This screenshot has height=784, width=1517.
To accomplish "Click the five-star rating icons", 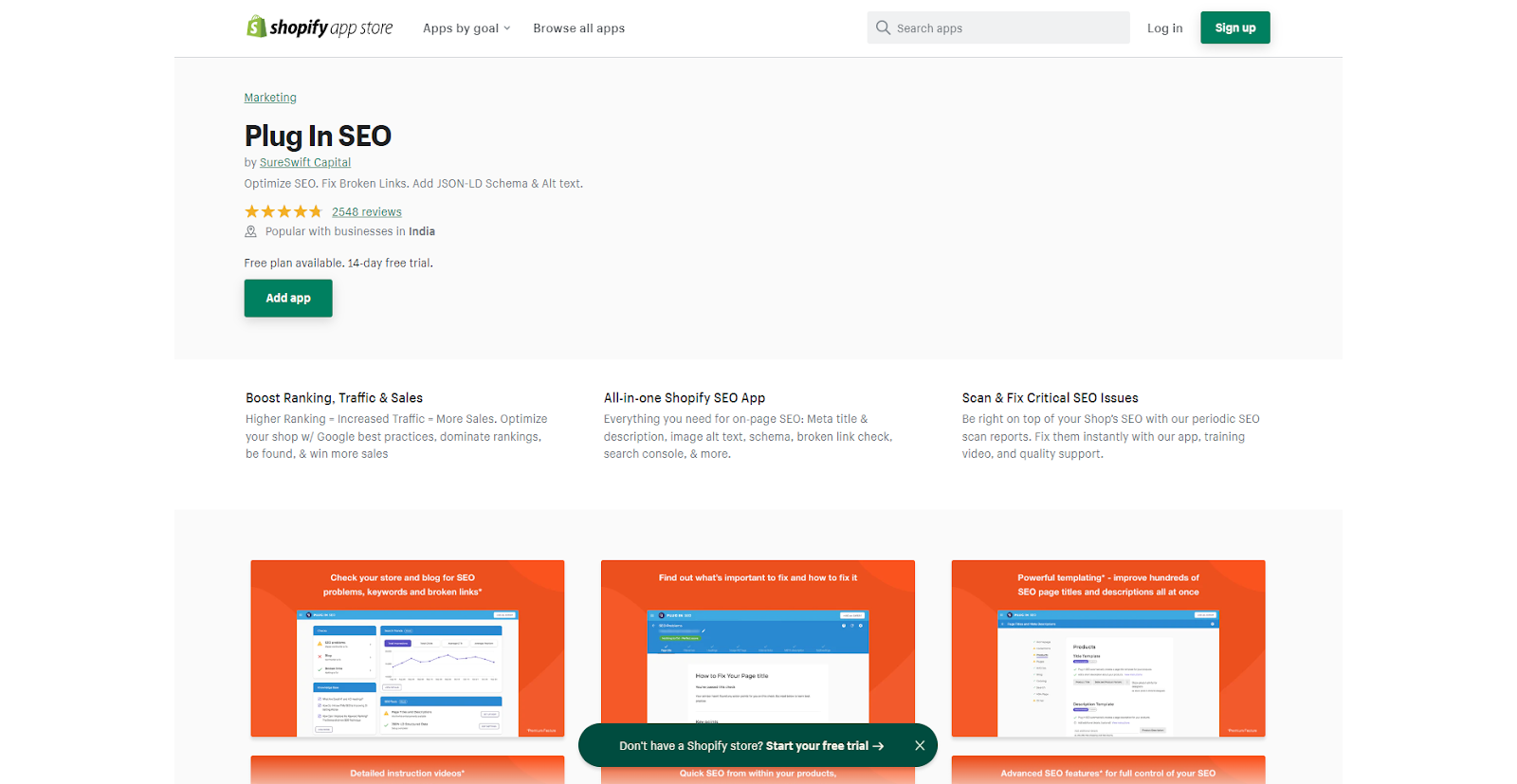I will tap(283, 211).
